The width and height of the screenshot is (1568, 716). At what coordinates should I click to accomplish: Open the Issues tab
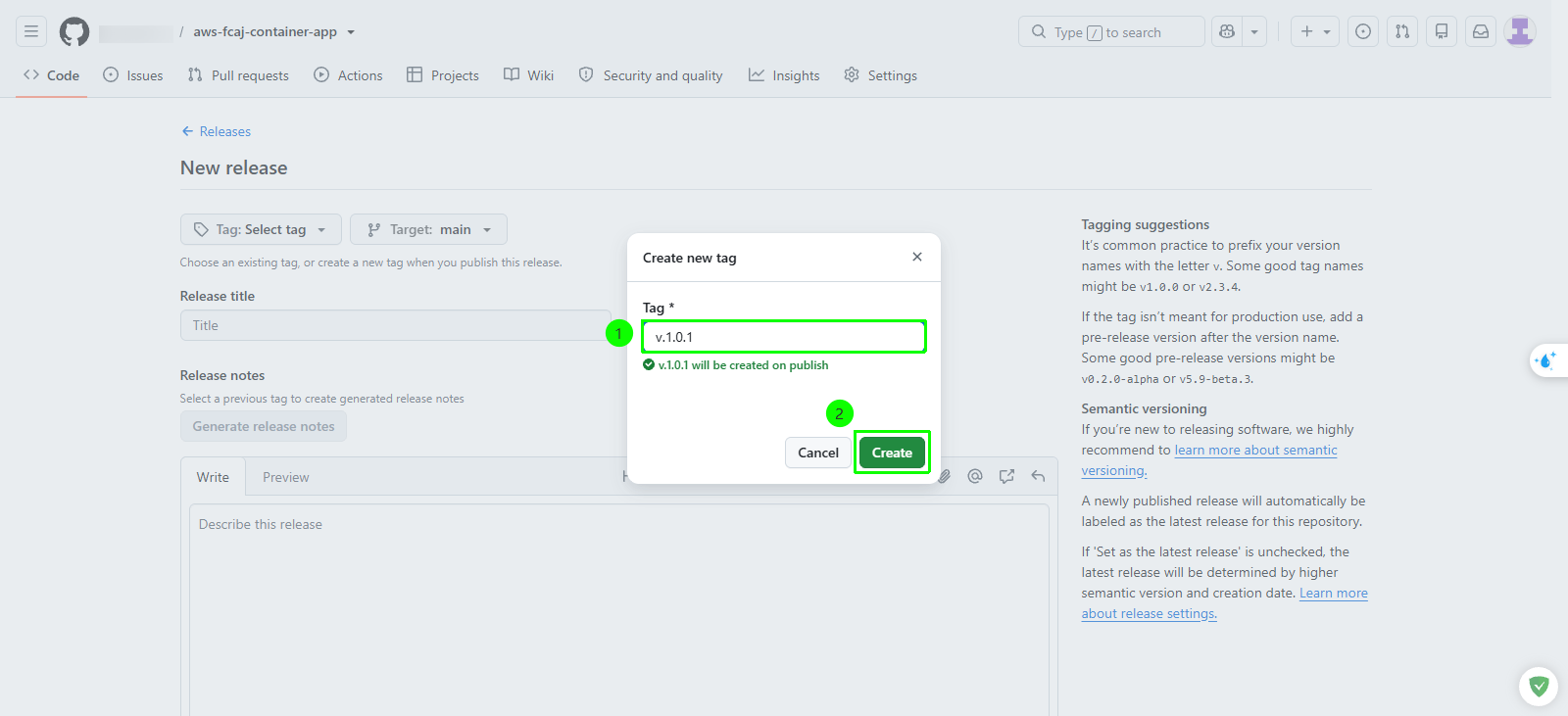click(x=133, y=75)
